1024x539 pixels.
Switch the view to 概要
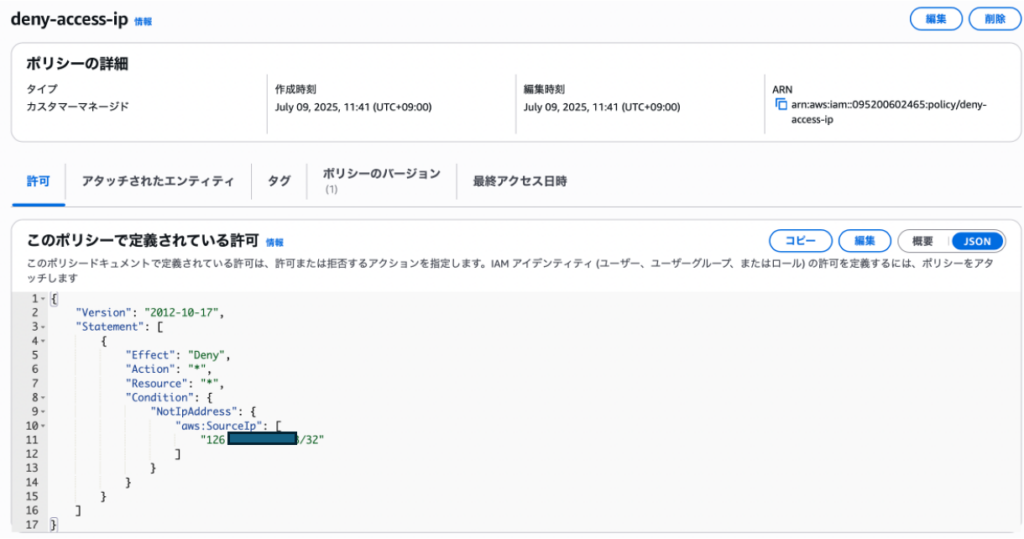(923, 241)
